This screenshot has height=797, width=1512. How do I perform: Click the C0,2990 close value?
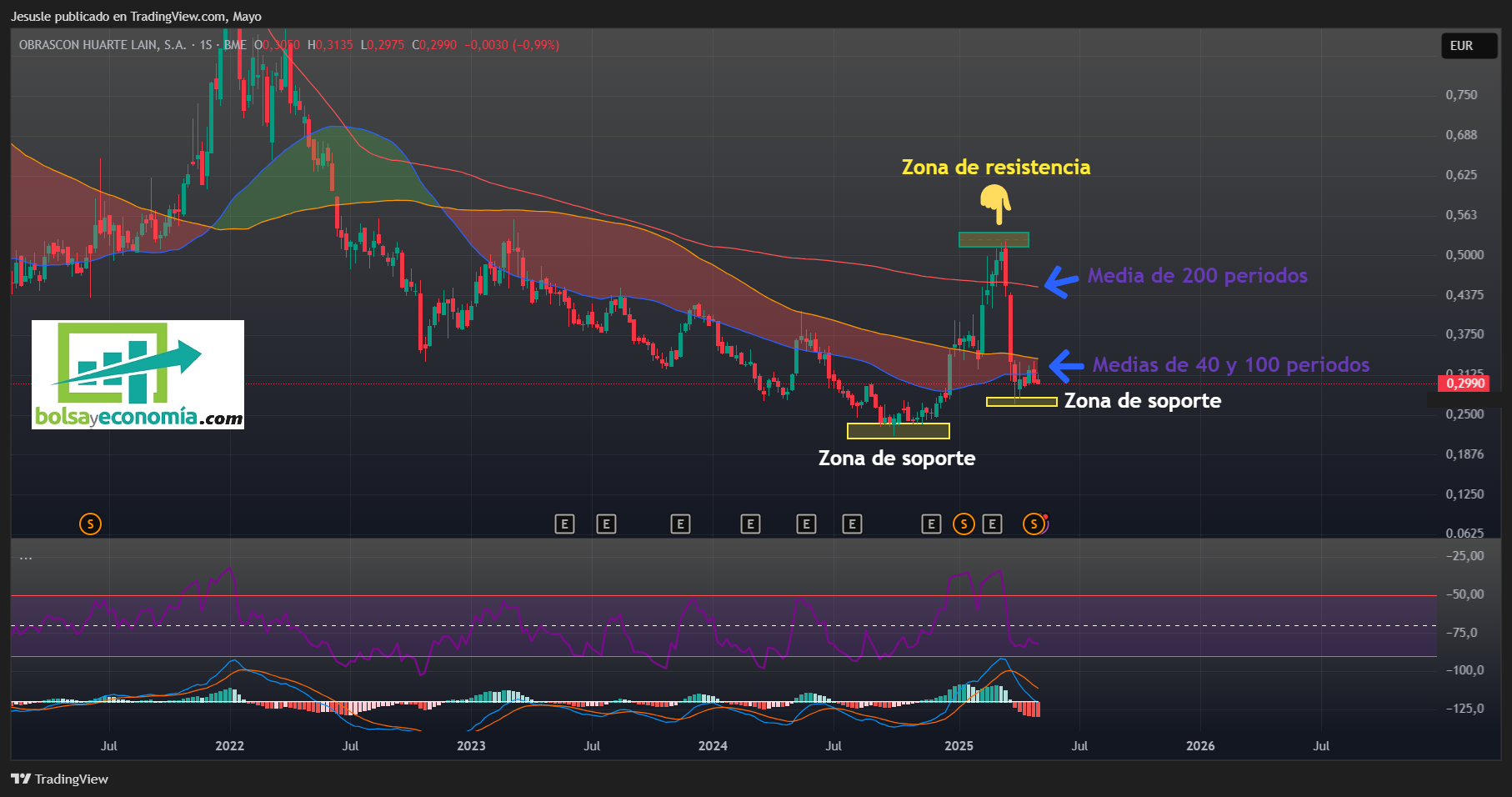tap(434, 45)
